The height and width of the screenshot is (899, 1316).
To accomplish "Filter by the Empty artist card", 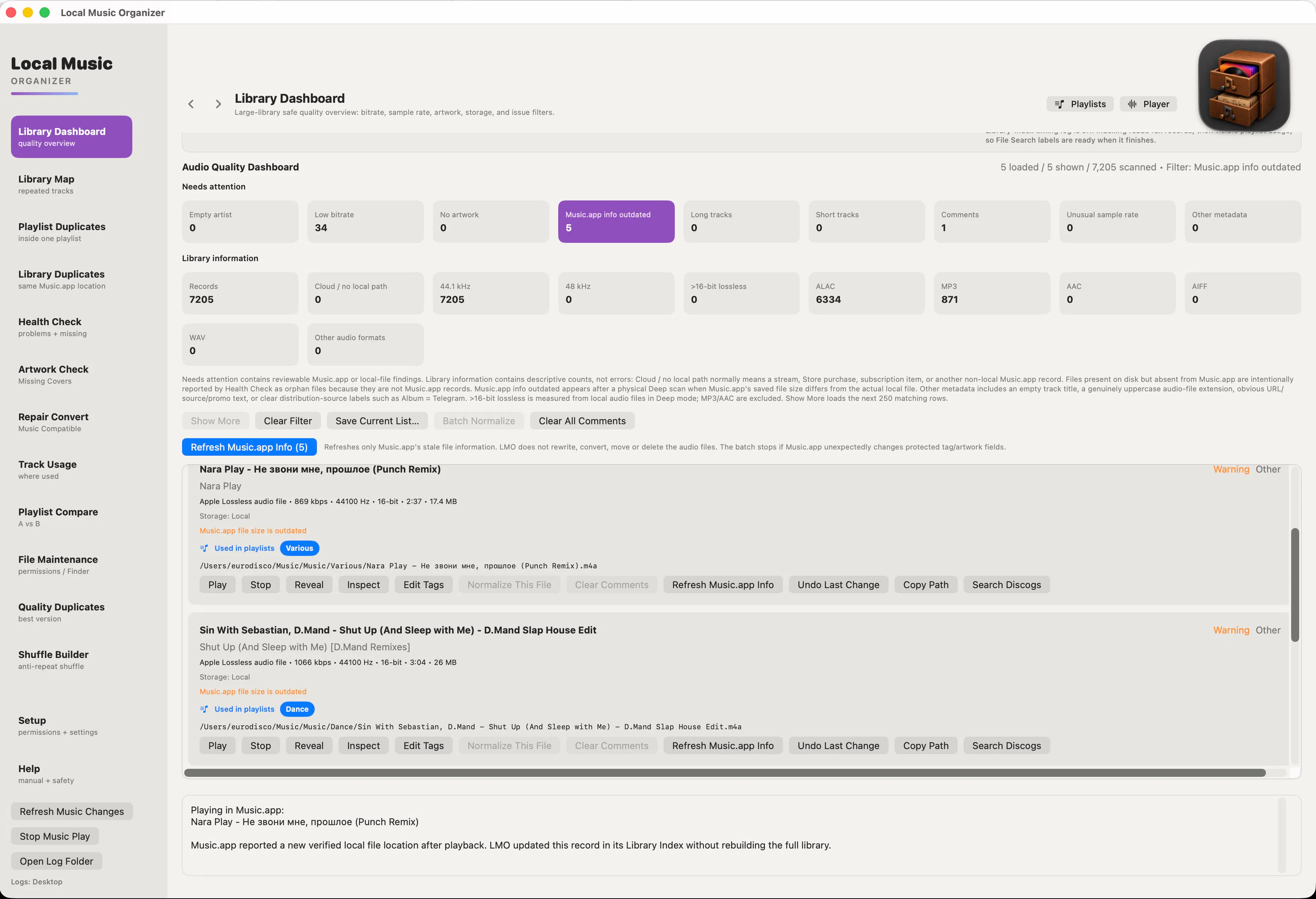I will click(x=240, y=222).
